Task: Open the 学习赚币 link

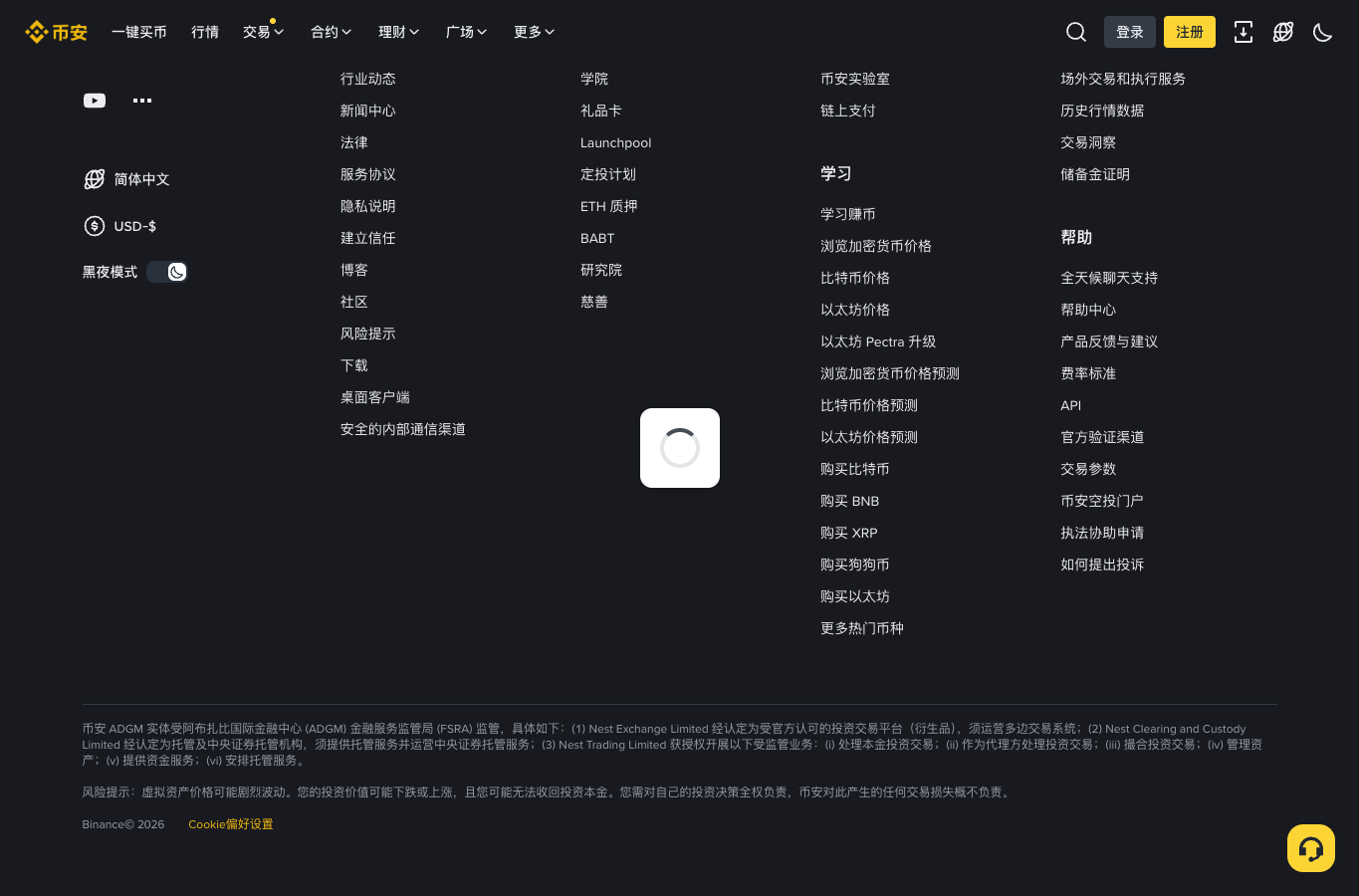Action: pos(848,214)
